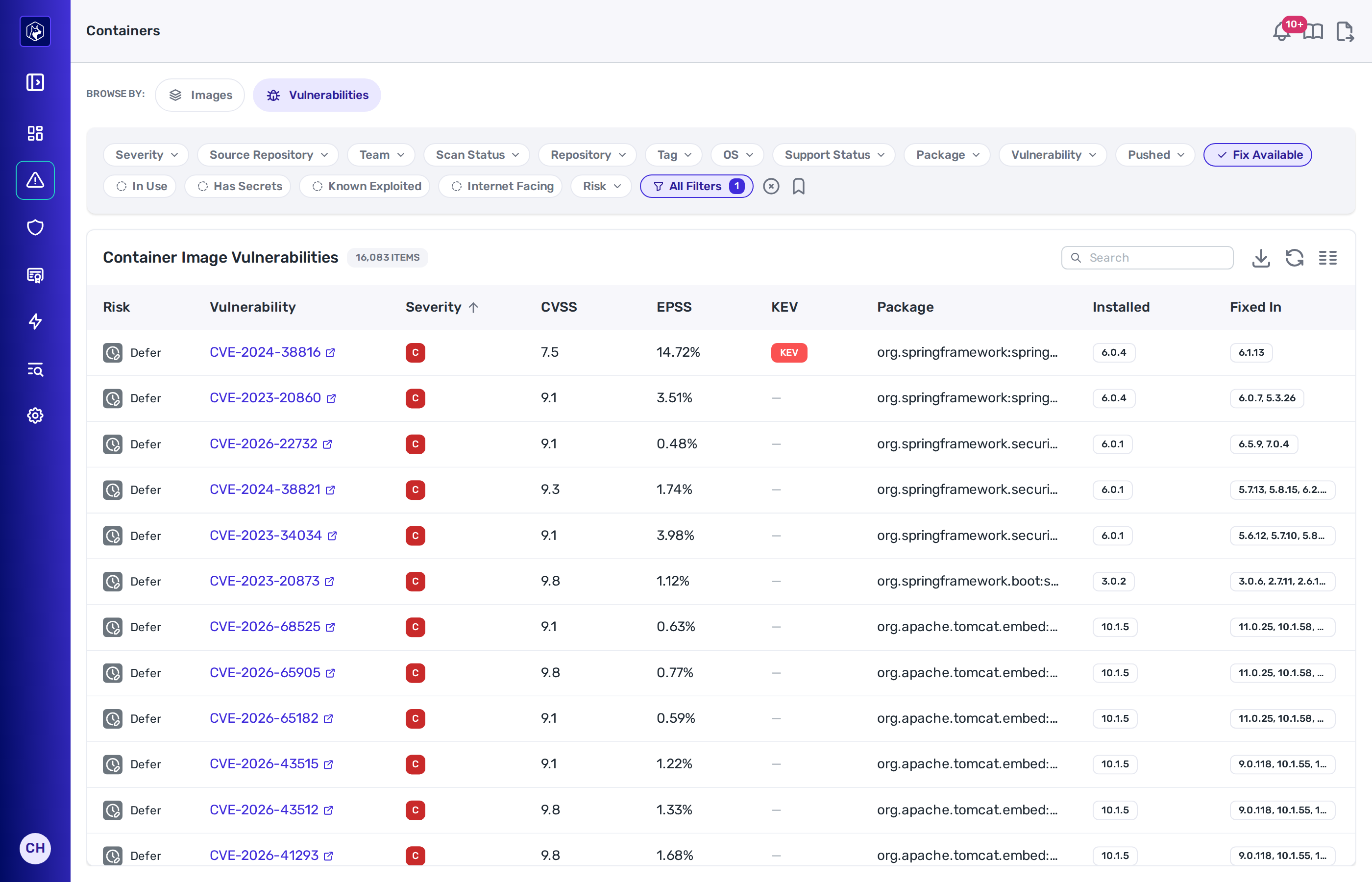Open the CH user avatar
The image size is (1372, 882).
coord(35,848)
